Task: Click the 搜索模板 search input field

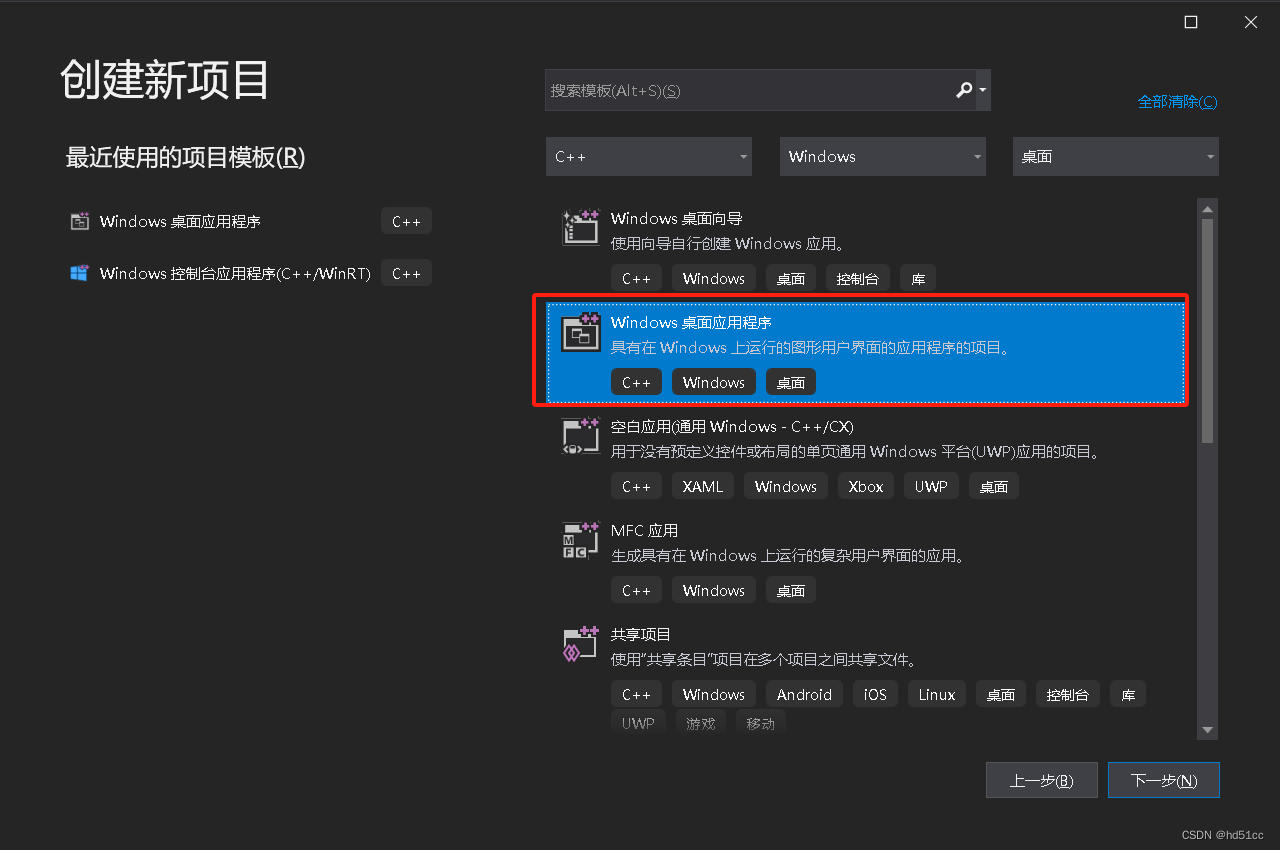Action: pos(740,90)
